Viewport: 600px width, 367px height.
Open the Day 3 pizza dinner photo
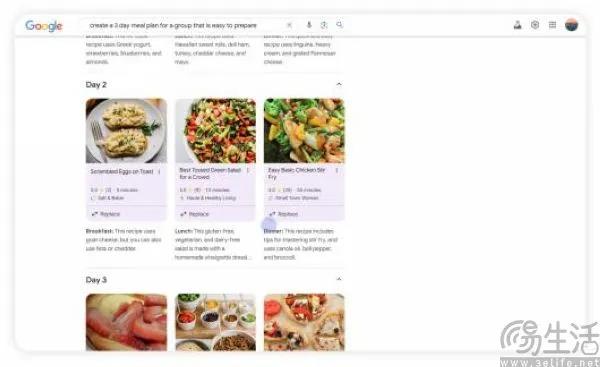304,322
